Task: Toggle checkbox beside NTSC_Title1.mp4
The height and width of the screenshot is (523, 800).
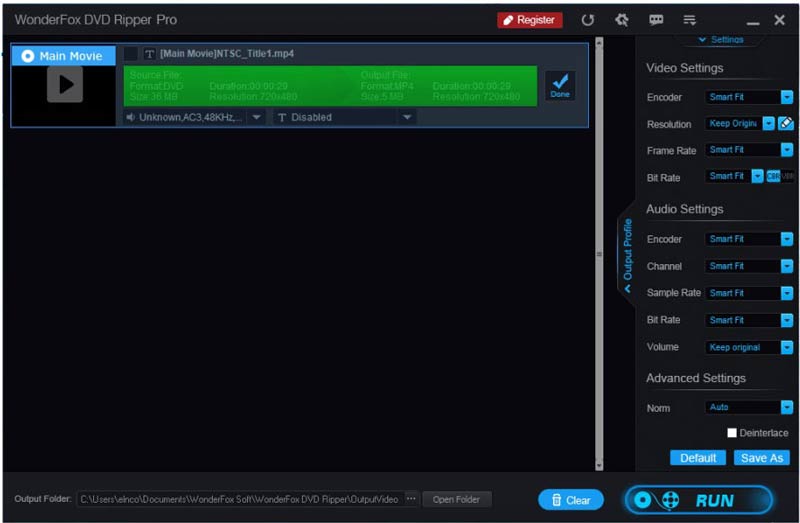Action: tap(131, 54)
